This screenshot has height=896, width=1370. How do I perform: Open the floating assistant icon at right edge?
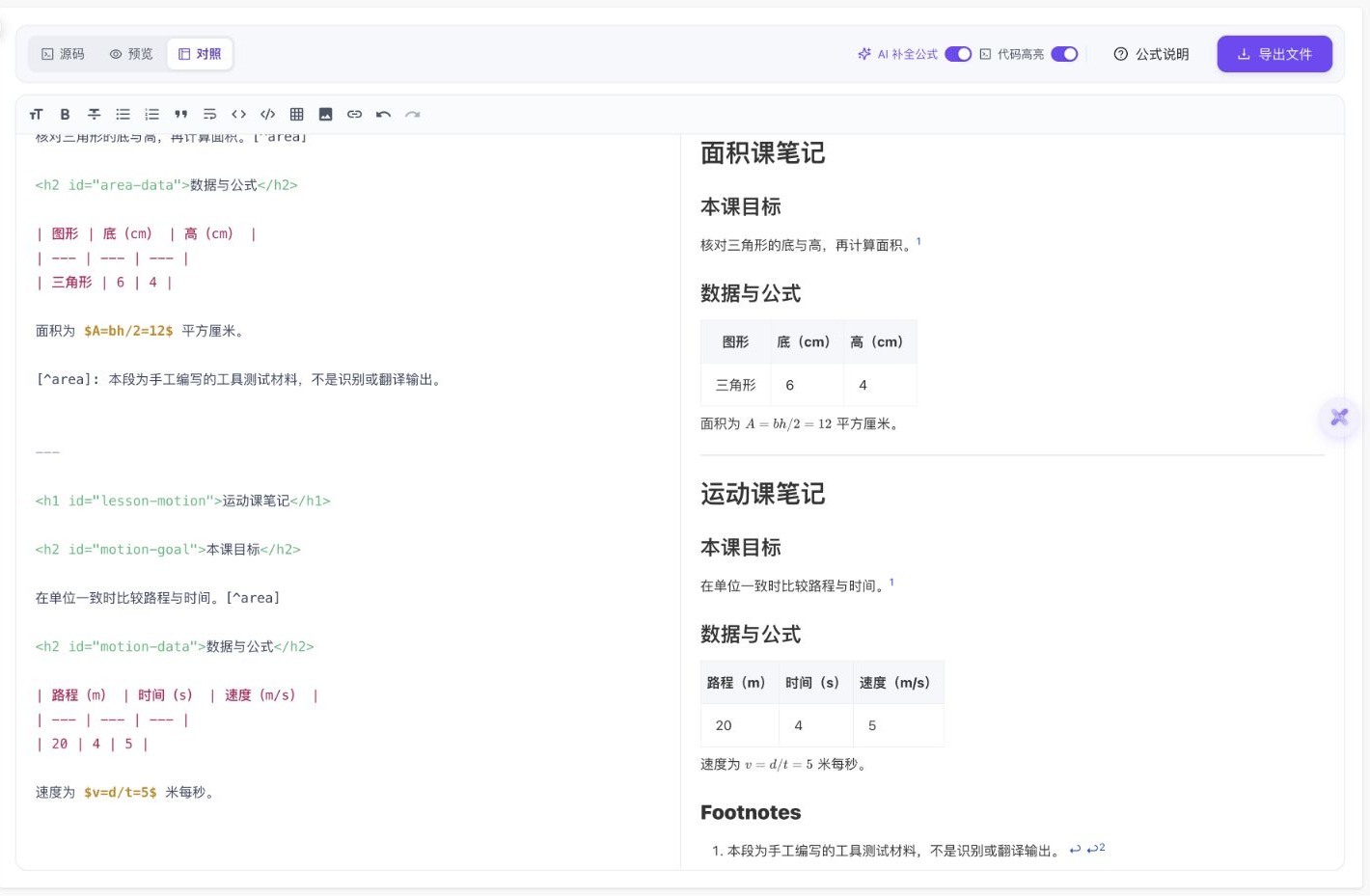coord(1339,418)
